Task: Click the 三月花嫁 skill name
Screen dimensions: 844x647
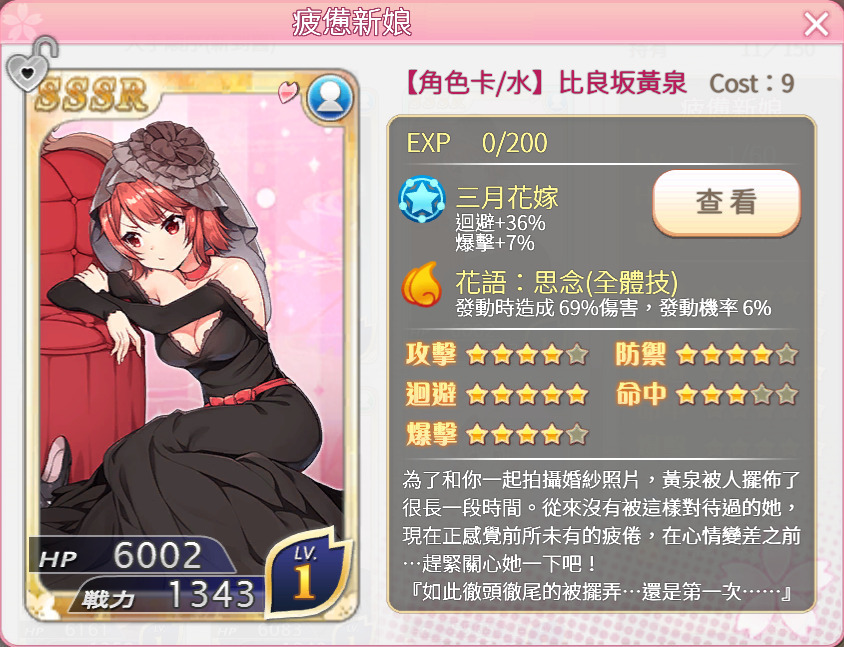Action: click(x=507, y=197)
